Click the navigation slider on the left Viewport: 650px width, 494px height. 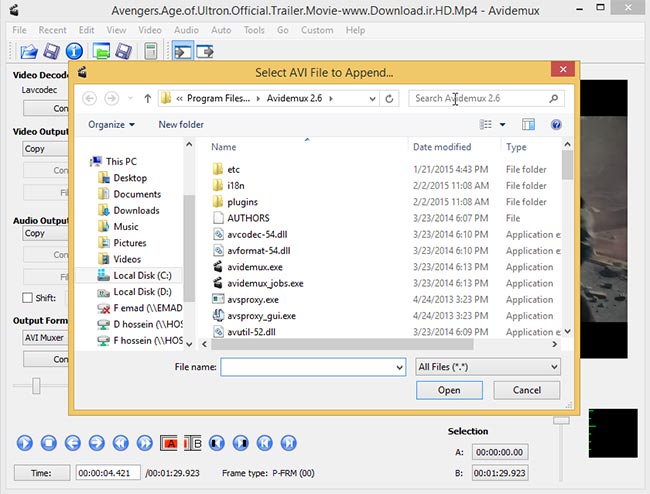[x=38, y=385]
